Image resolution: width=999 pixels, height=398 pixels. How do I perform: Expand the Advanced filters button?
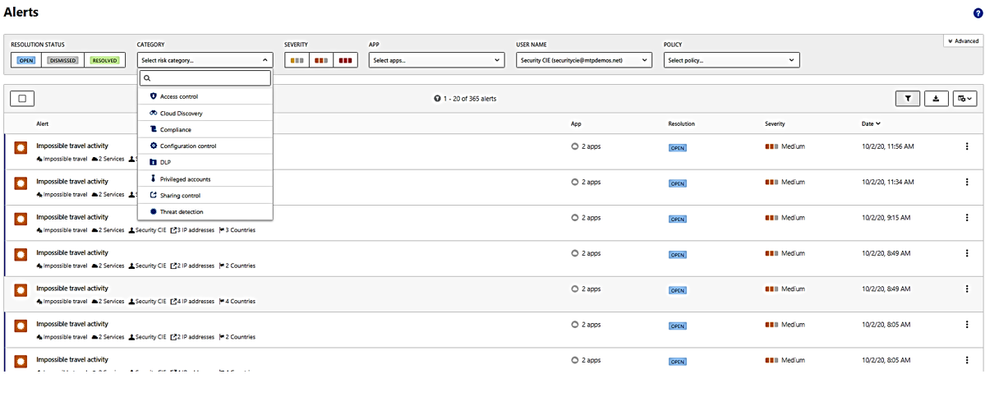pyautogui.click(x=963, y=41)
